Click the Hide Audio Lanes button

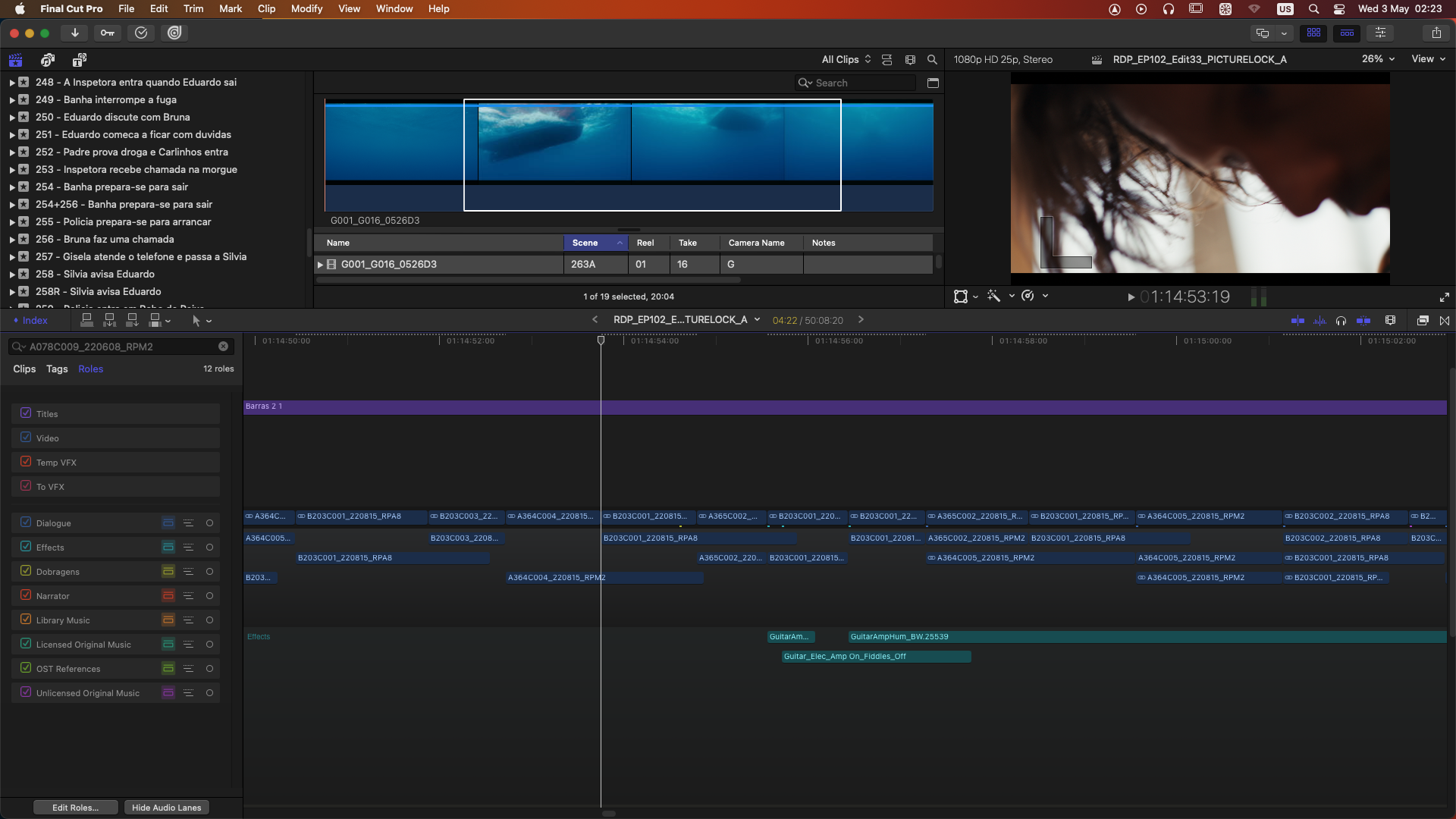coord(166,808)
